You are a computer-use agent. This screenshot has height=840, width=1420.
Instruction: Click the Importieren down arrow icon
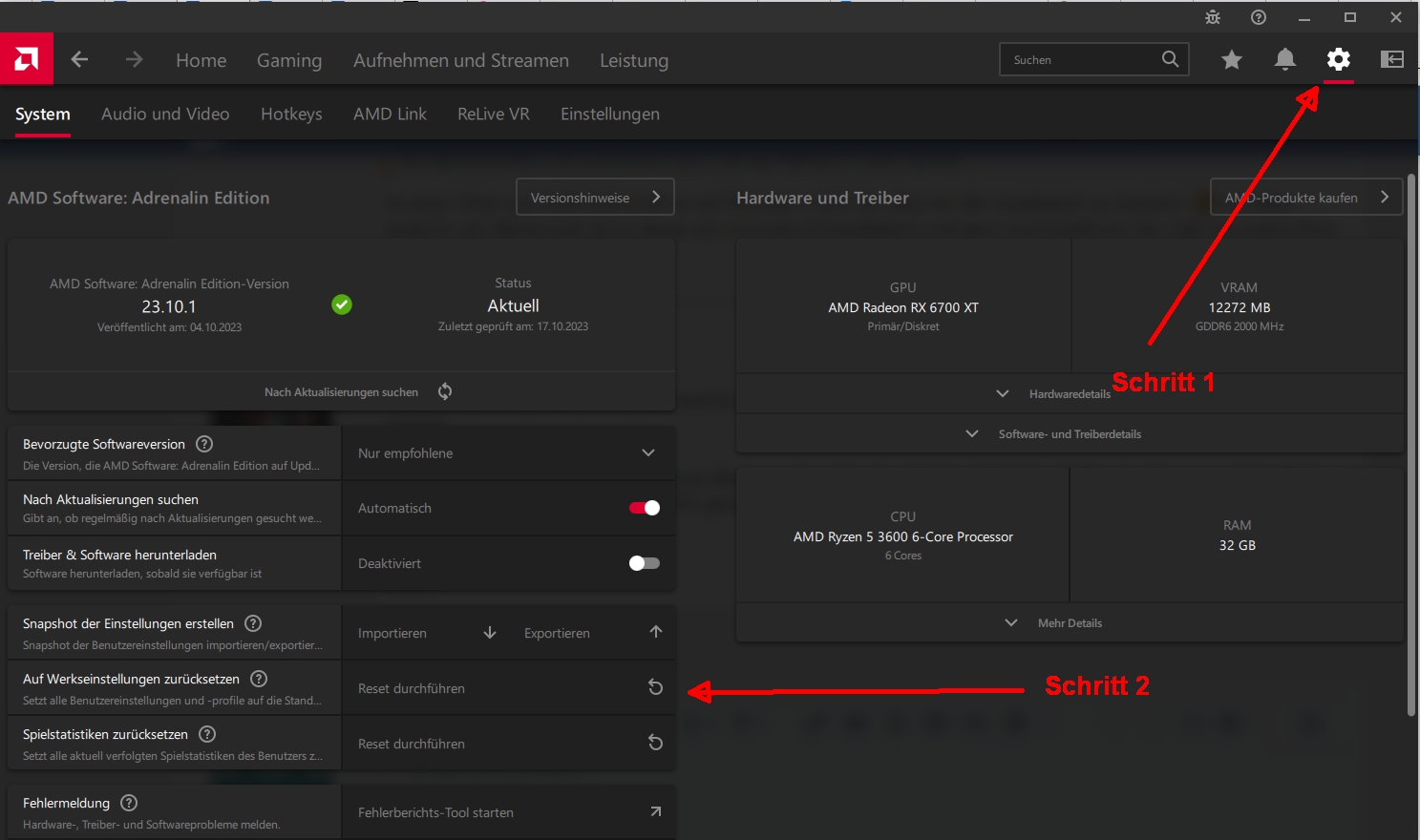pyautogui.click(x=490, y=633)
